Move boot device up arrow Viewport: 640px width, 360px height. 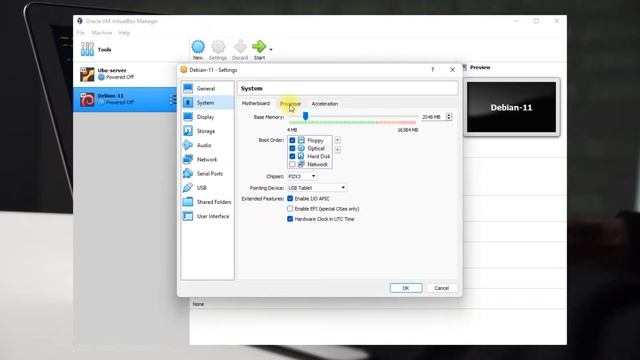click(338, 140)
